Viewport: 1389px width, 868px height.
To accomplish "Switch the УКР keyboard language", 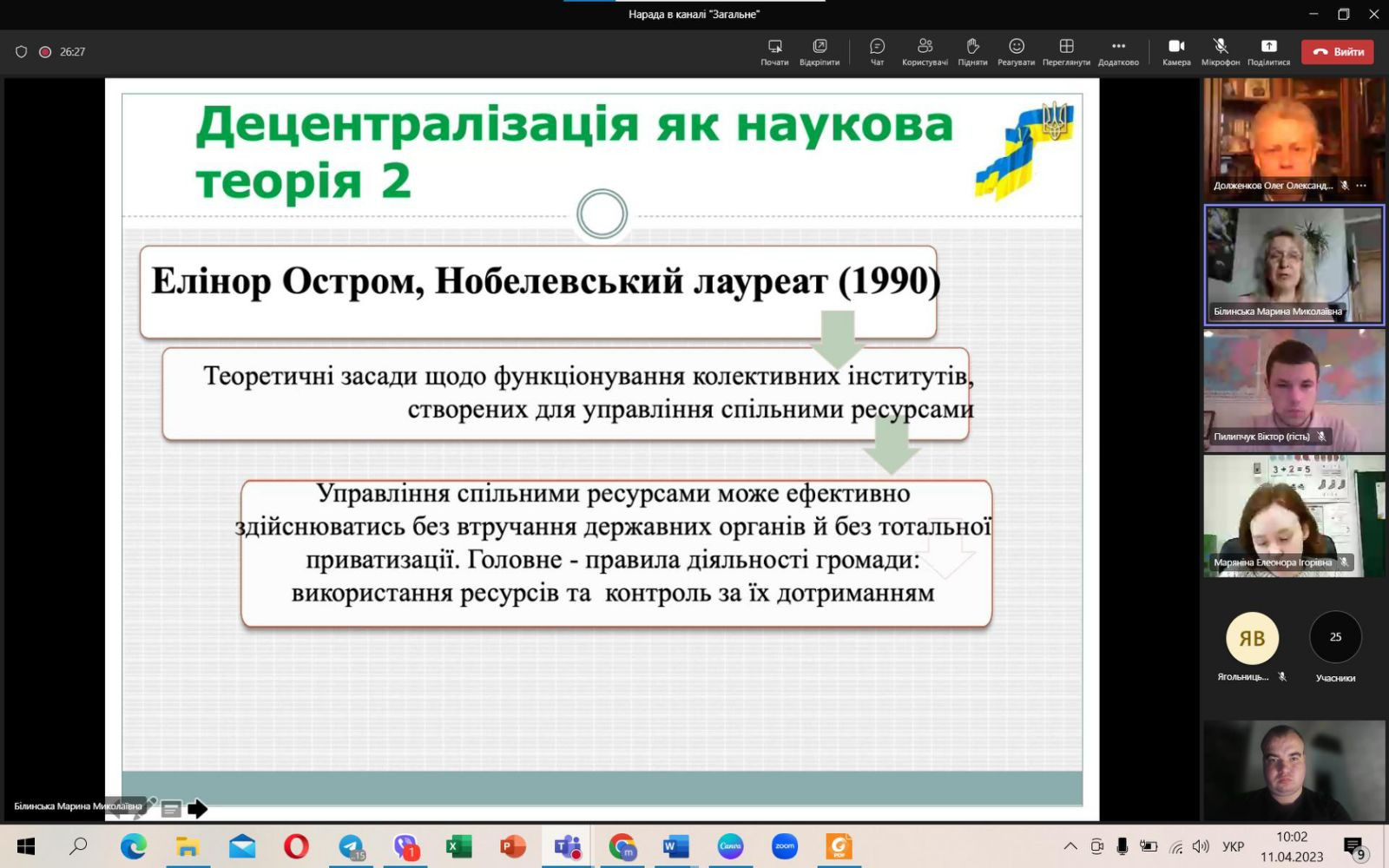I will coord(1233,846).
